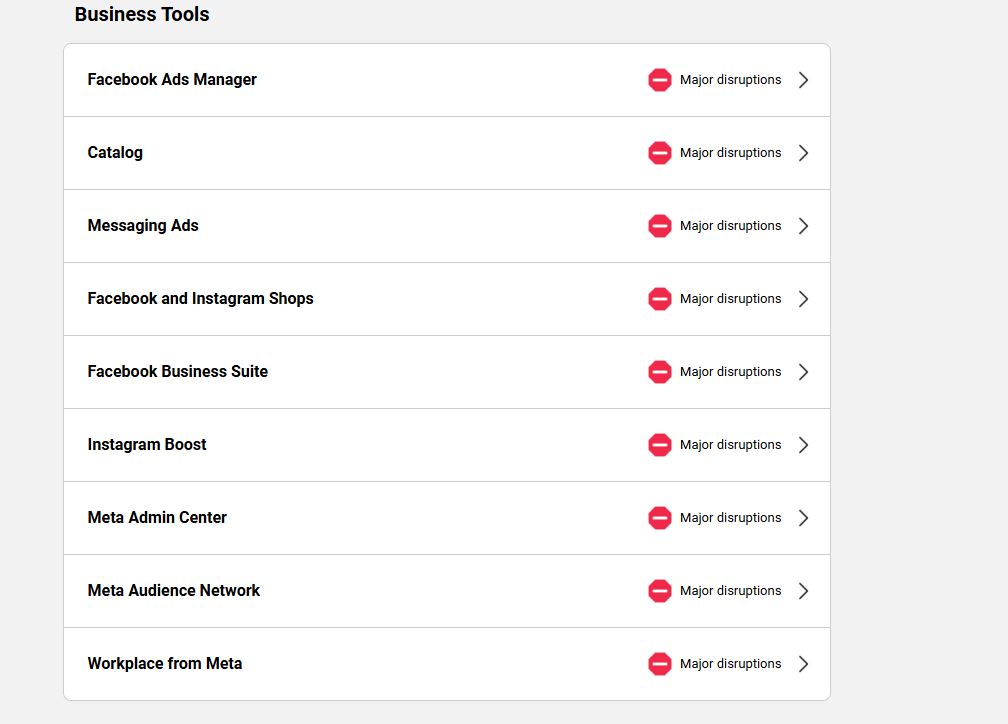The height and width of the screenshot is (724, 1008).
Task: Expand the Catalog row chevron arrow
Action: (804, 153)
